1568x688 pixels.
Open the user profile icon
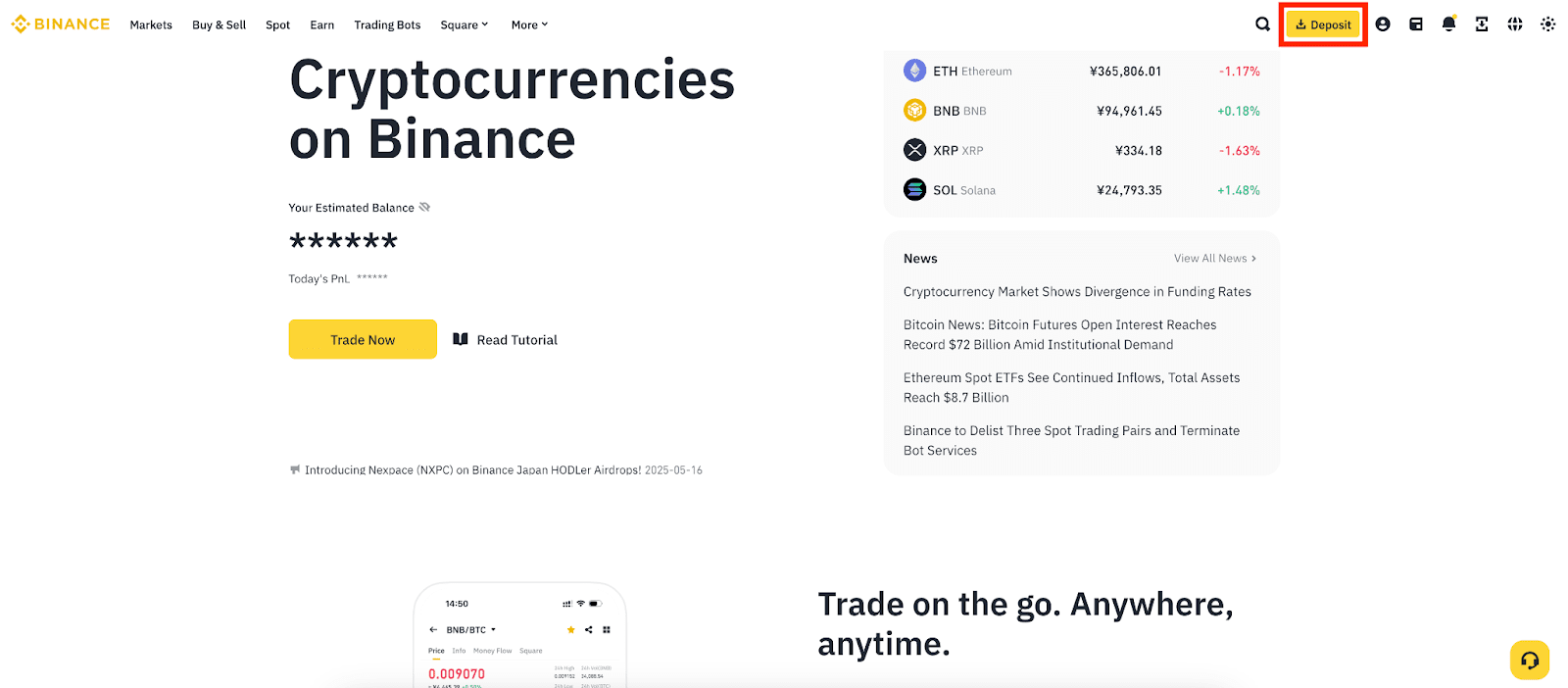[x=1383, y=25]
